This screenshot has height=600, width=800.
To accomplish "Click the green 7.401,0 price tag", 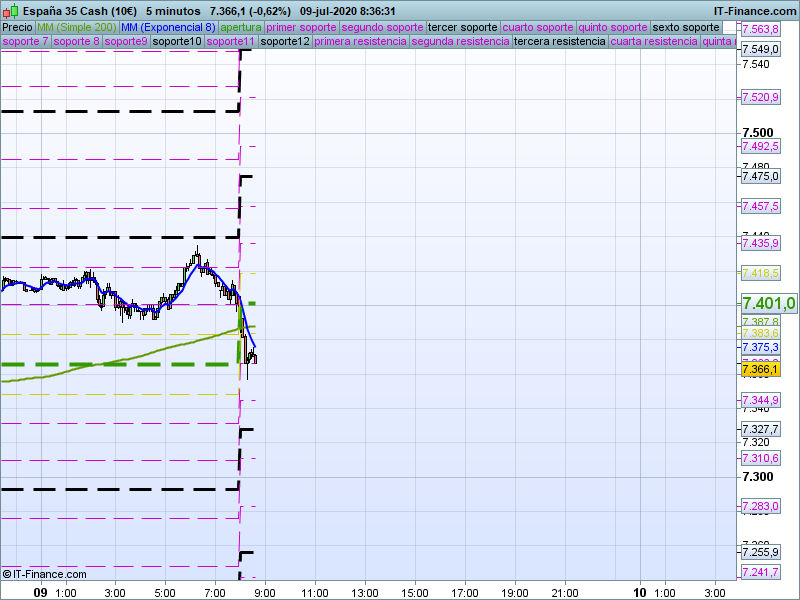I will click(767, 304).
